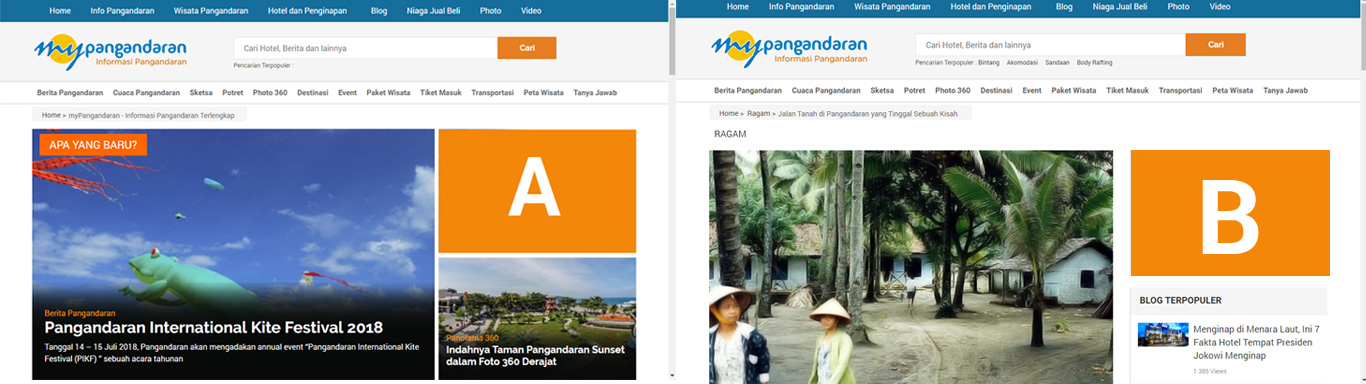Open Niaga Jual Beli on the right page
1366x384 pixels.
click(1120, 6)
